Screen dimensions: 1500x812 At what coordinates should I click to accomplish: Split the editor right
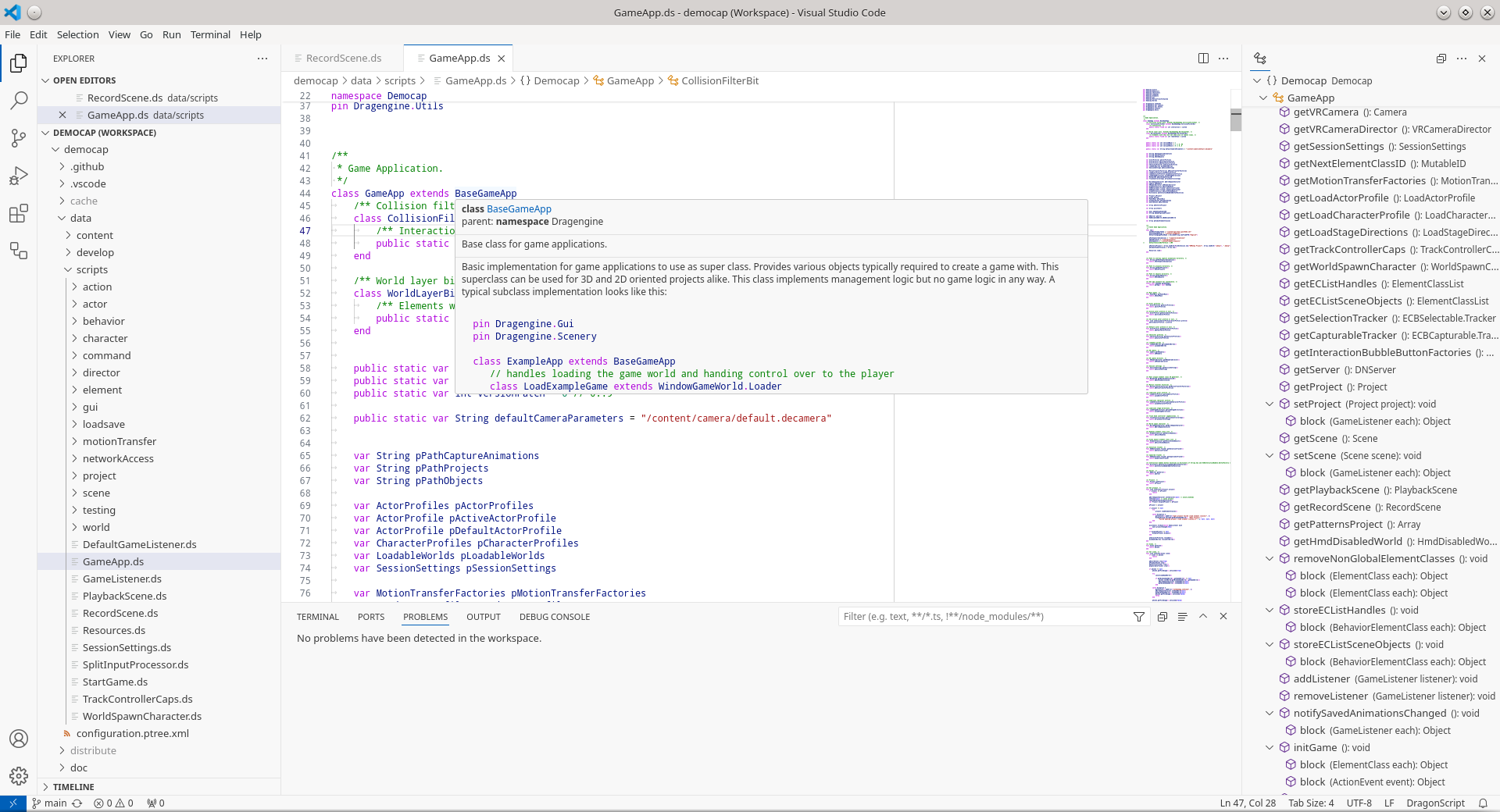1203,59
